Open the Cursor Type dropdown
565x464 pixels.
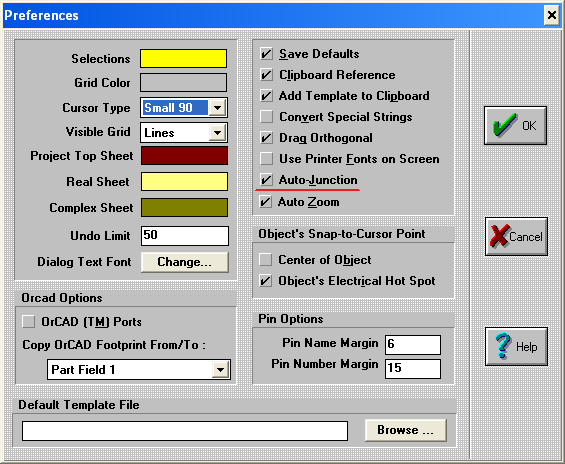(218, 108)
